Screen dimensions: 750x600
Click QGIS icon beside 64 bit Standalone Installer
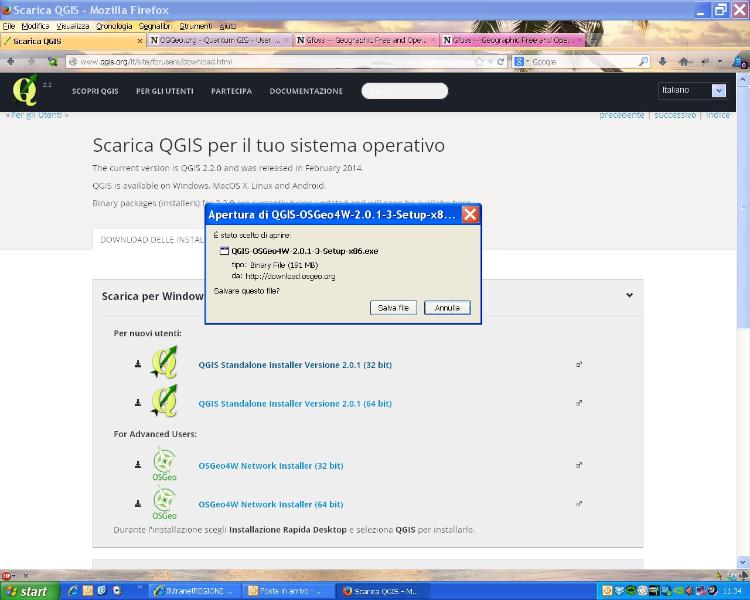click(164, 403)
